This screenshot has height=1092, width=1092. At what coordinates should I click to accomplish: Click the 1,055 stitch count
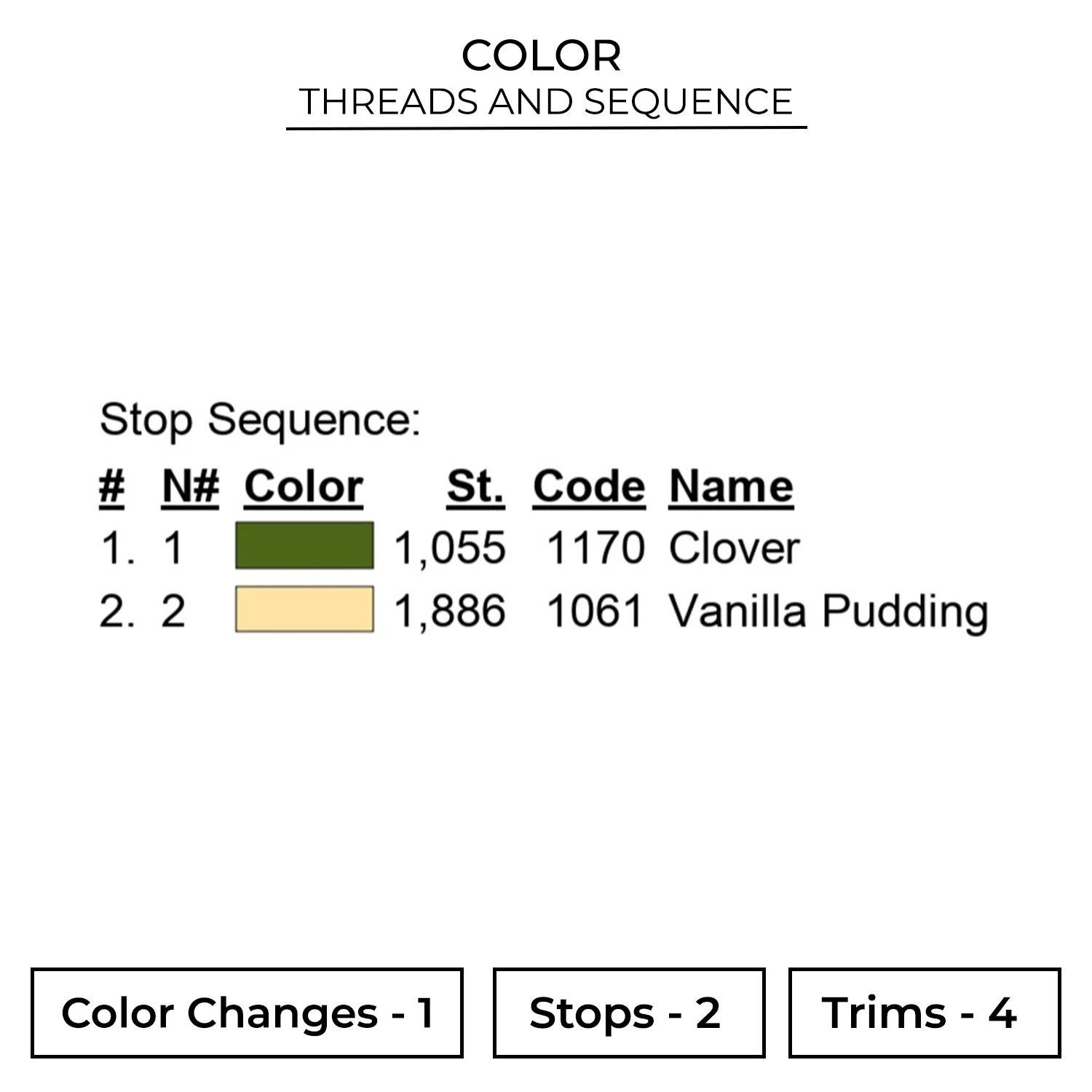(449, 547)
